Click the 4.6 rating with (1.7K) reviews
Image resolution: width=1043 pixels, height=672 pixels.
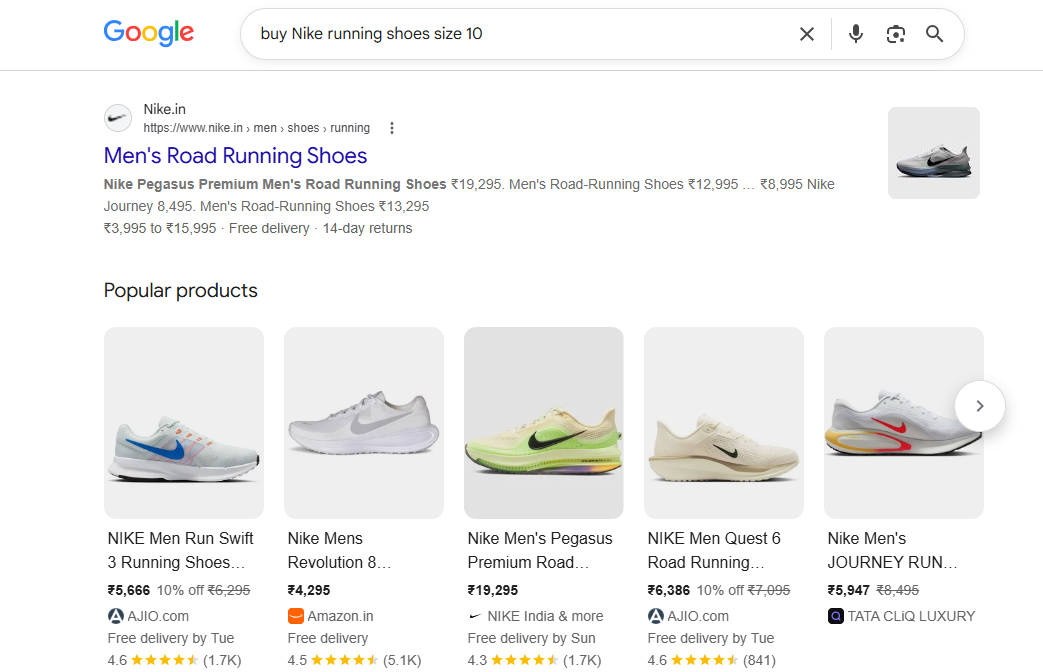[174, 660]
